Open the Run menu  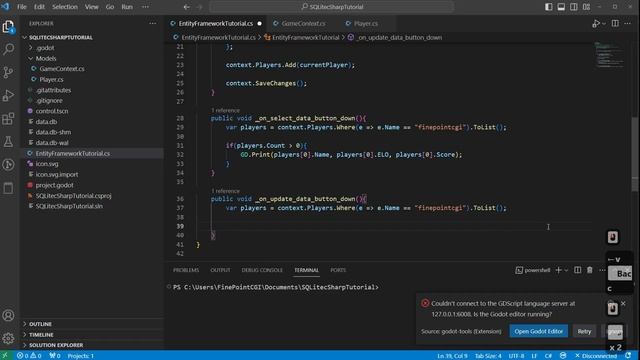pos(127,7)
